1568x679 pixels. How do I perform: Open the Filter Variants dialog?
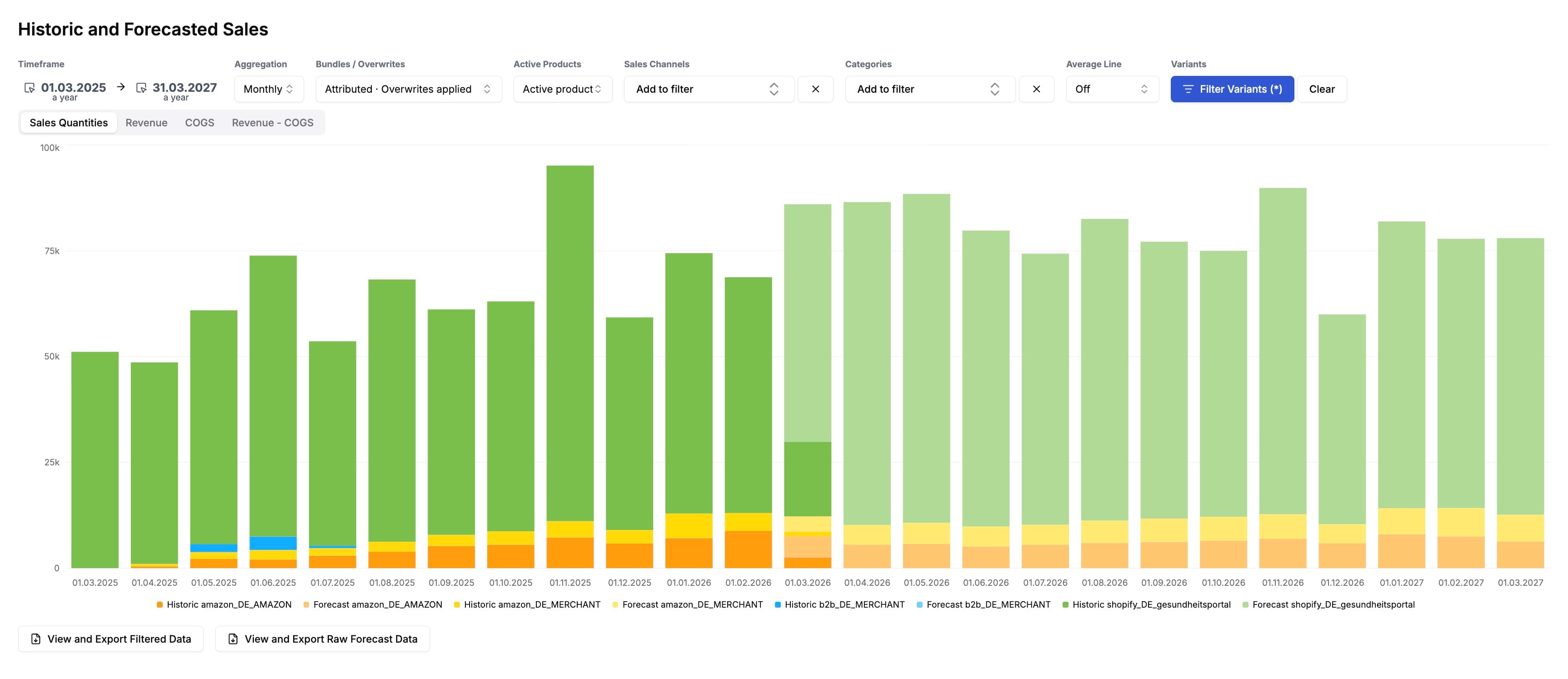(1232, 89)
